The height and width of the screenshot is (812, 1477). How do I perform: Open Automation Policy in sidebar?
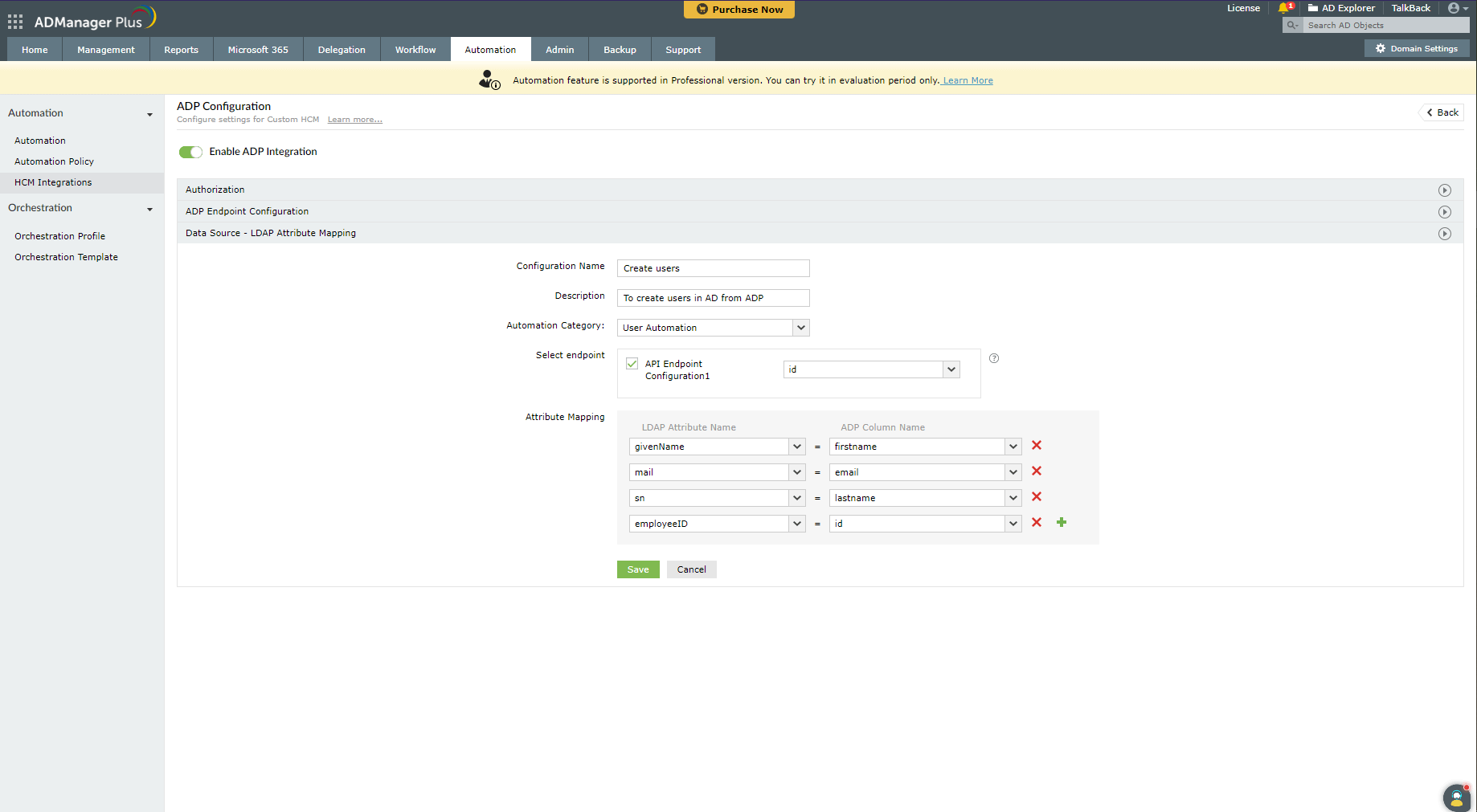54,161
